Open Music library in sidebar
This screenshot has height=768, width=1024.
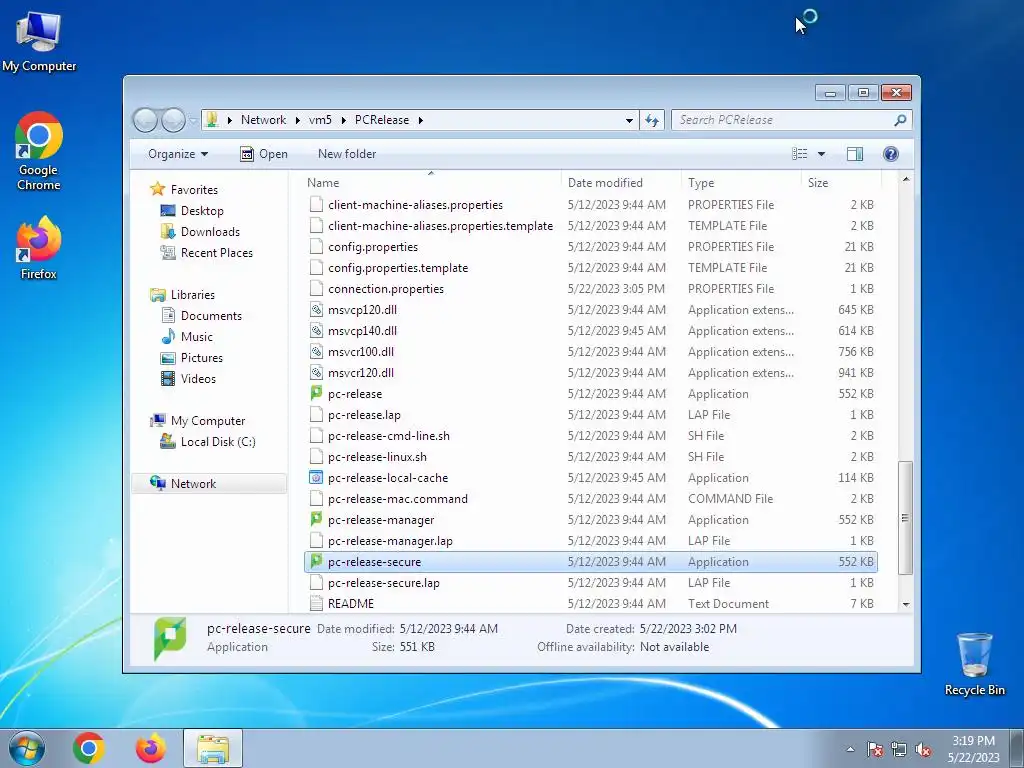click(197, 336)
